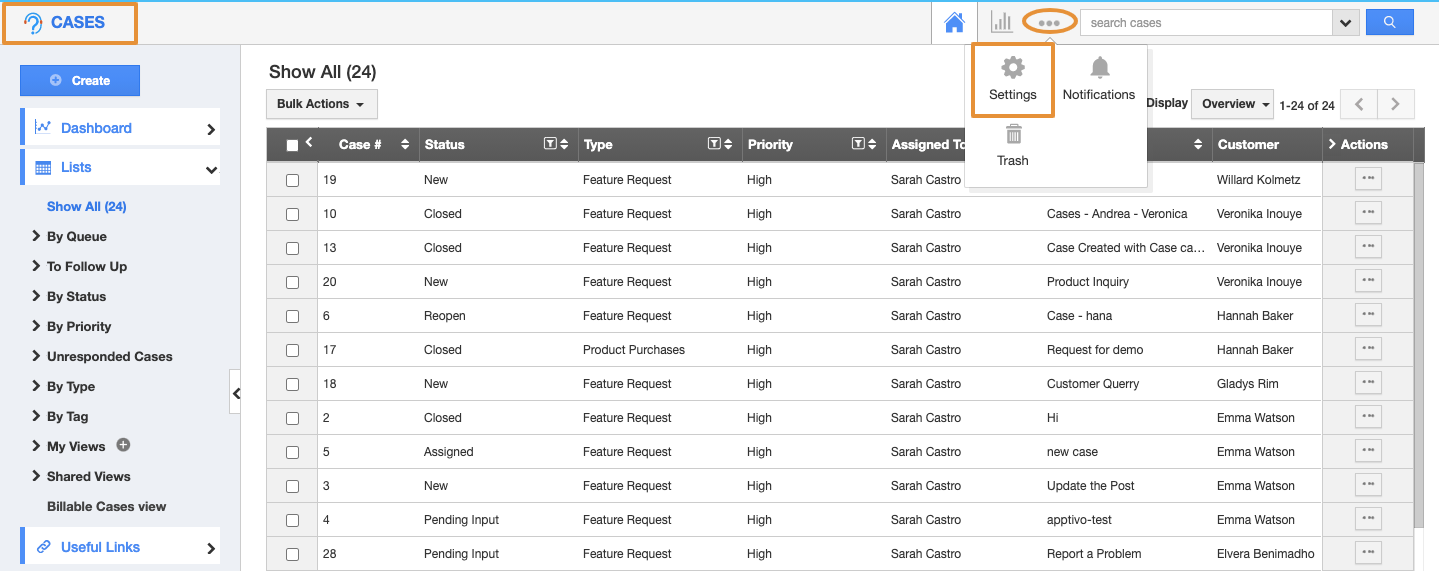Click the blue search magnifier button
The height and width of the screenshot is (571, 1439).
click(x=1389, y=22)
